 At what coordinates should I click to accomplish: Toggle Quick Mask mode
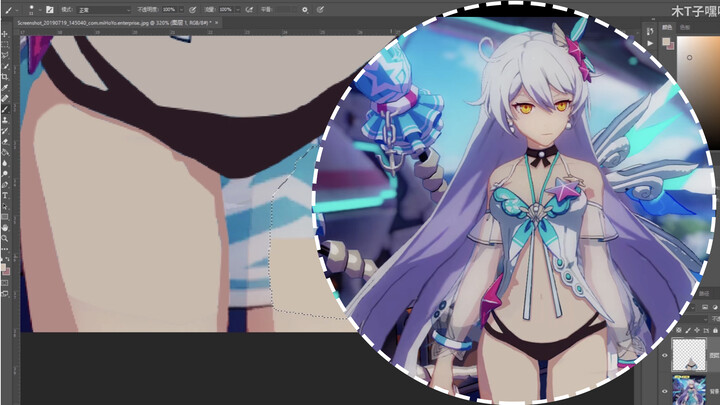tap(5, 283)
